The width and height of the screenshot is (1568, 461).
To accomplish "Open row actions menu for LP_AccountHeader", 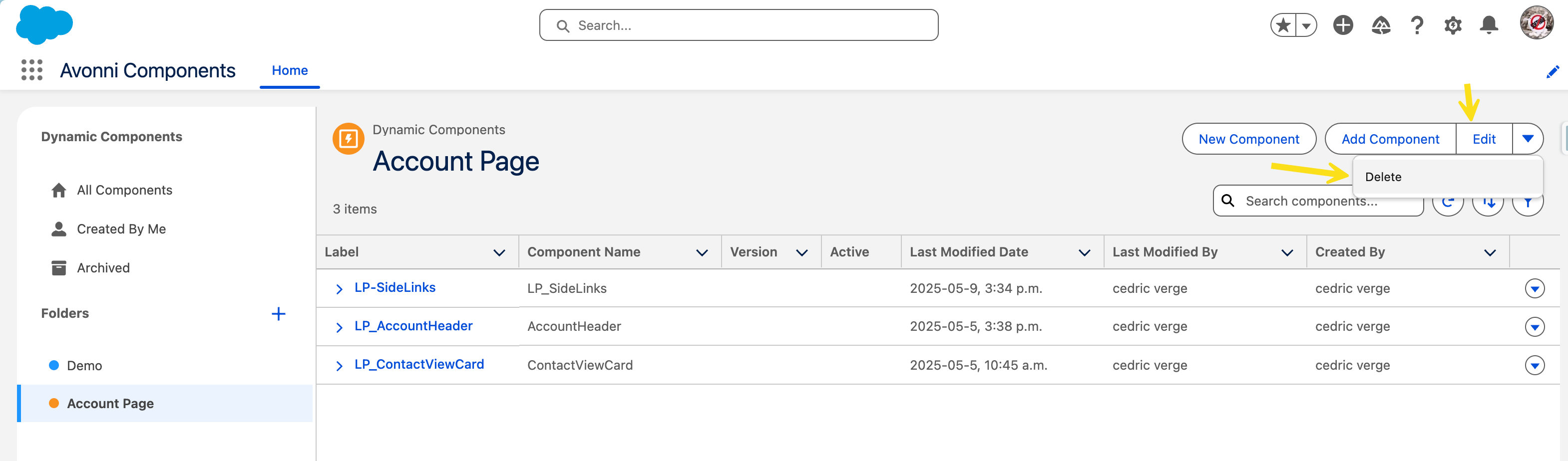I will point(1534,327).
